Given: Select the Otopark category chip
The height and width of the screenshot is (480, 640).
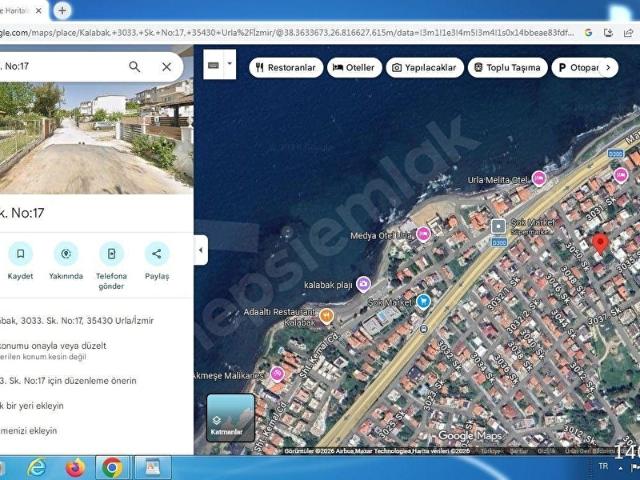Looking at the screenshot, I should point(578,68).
